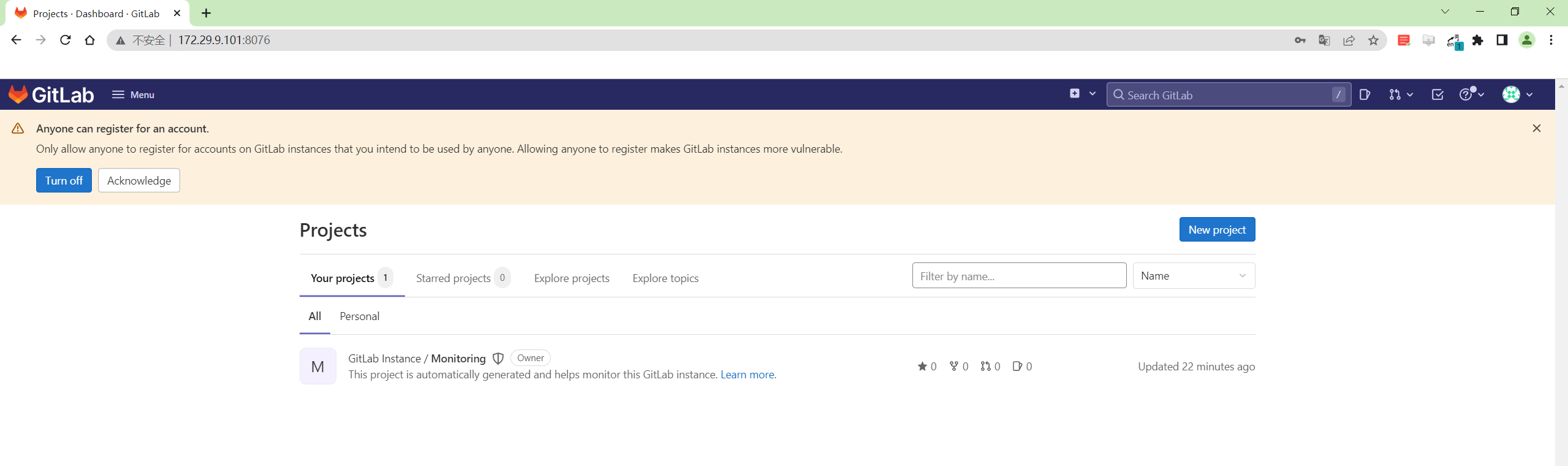Click the forks count icon
This screenshot has height=466, width=1568.
tap(954, 366)
